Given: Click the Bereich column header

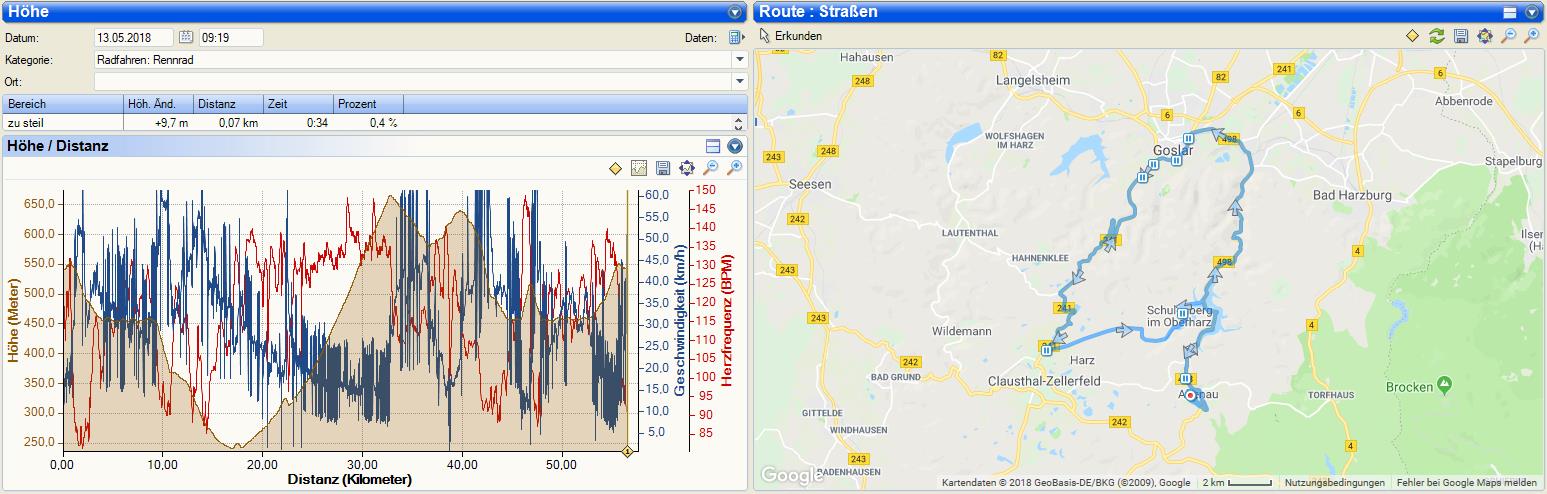Looking at the screenshot, I should click(62, 104).
